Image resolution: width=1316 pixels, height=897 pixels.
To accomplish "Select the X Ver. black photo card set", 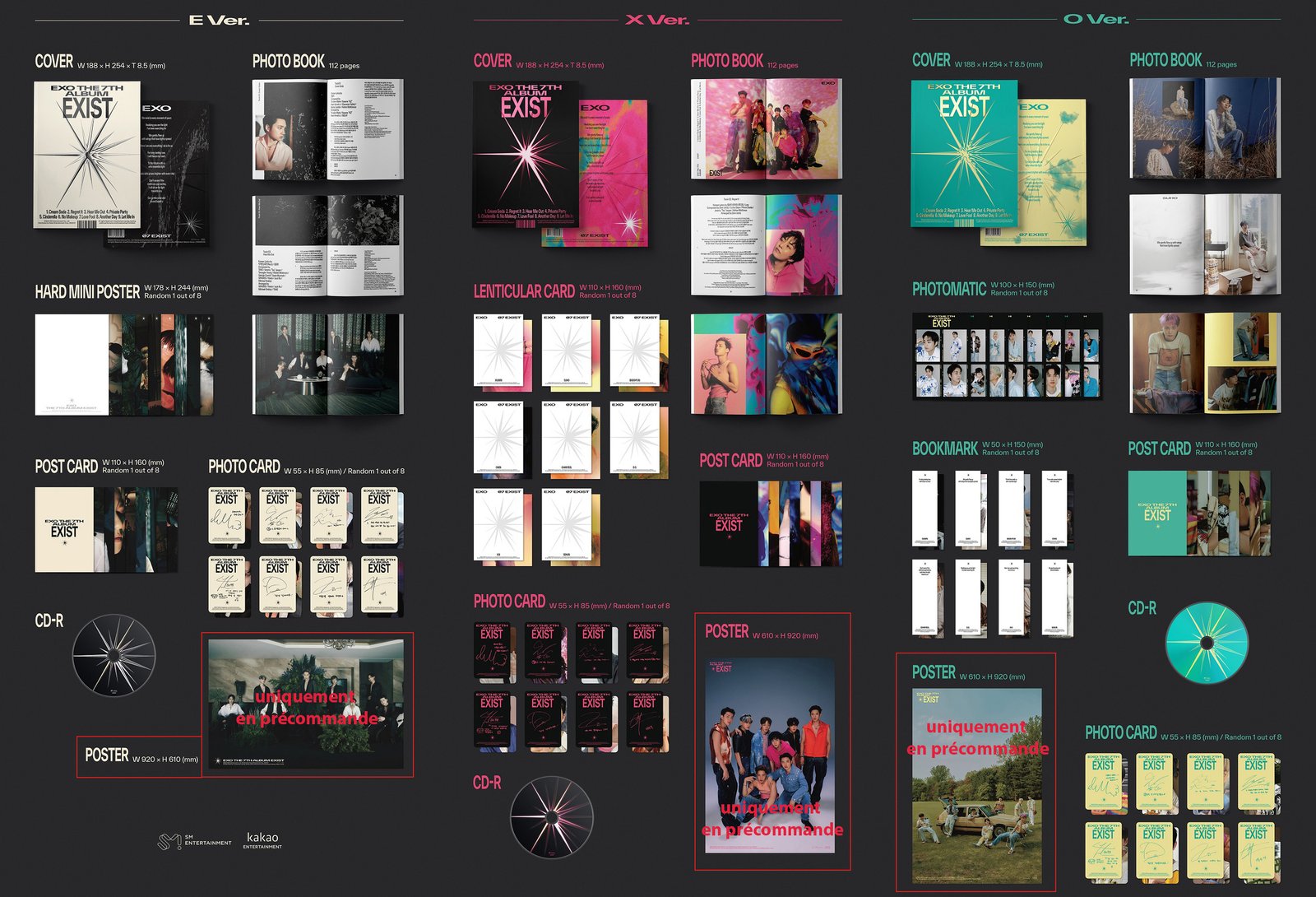I will pyautogui.click(x=572, y=688).
